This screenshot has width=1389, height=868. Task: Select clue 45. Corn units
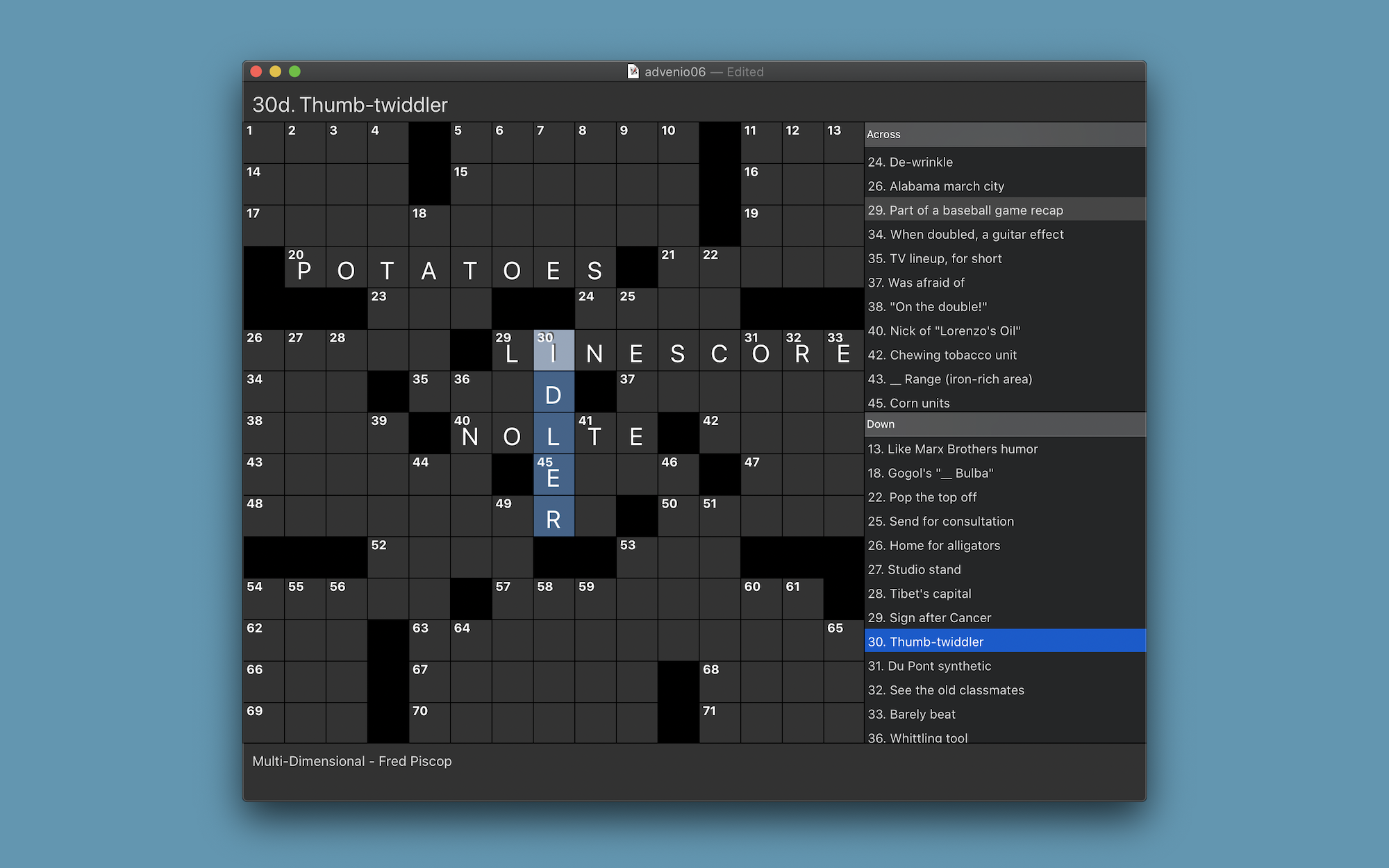908,403
